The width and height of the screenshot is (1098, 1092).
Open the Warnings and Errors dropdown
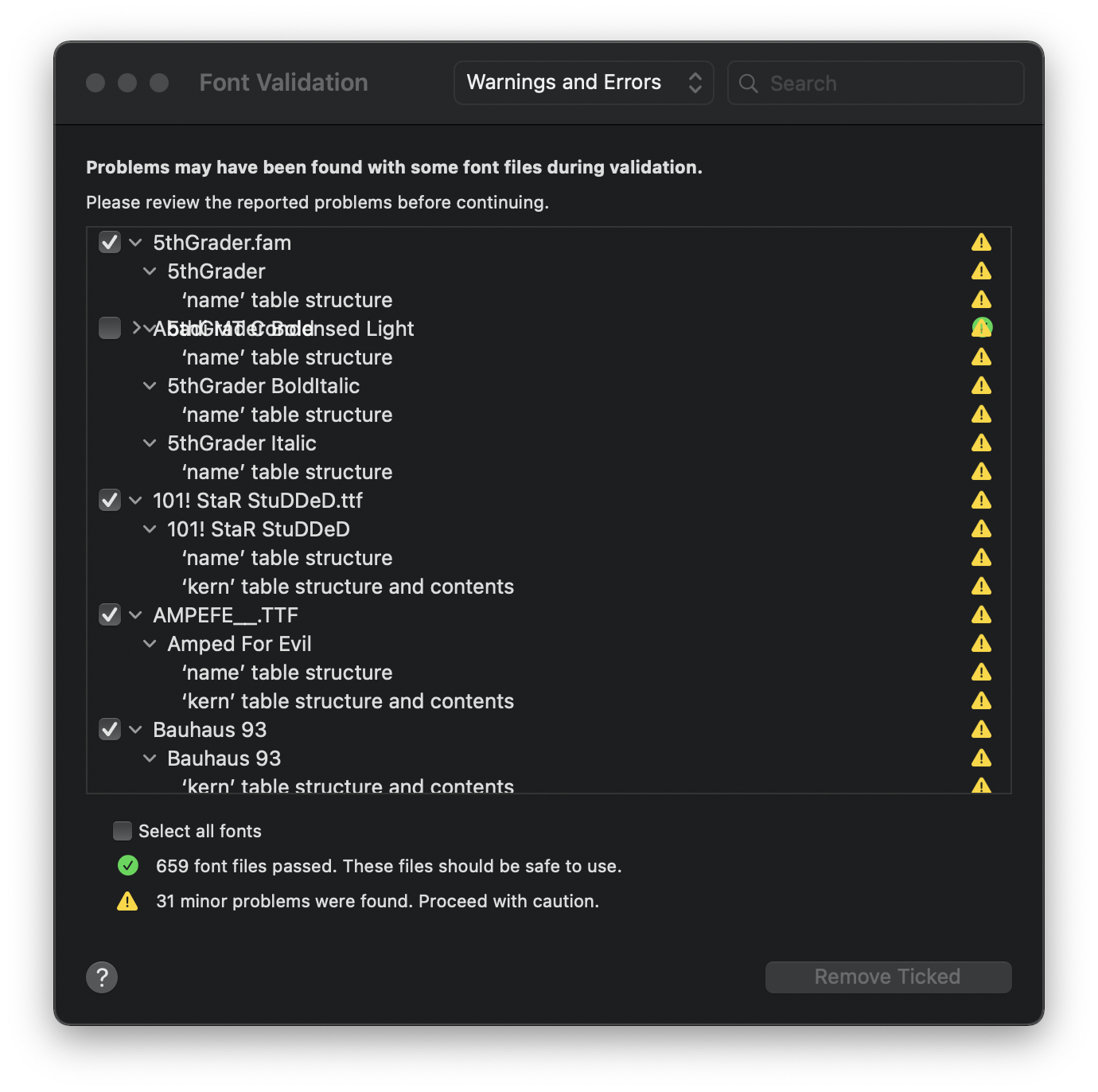(x=583, y=83)
